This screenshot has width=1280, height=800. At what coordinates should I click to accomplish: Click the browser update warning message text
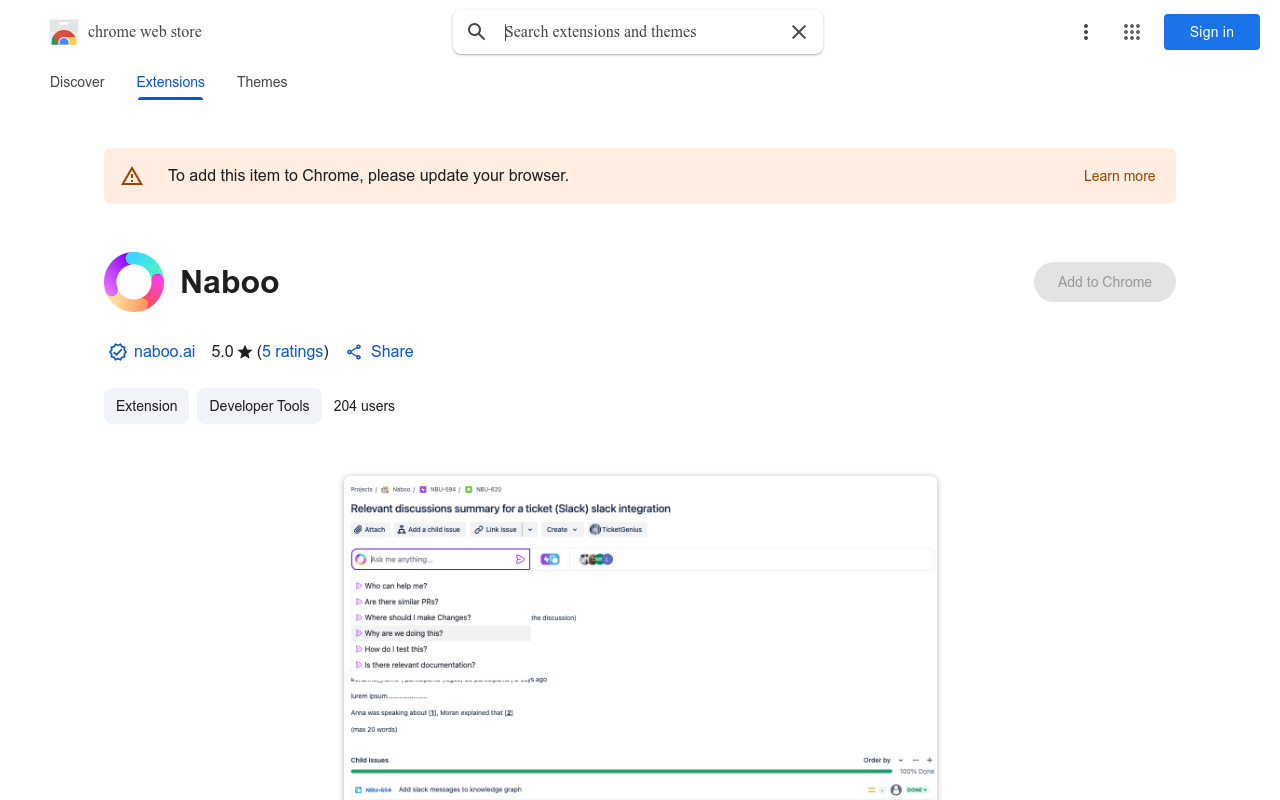[x=368, y=176]
